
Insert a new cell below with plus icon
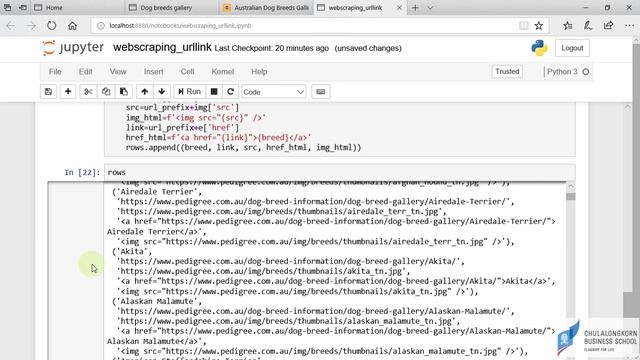click(x=68, y=92)
